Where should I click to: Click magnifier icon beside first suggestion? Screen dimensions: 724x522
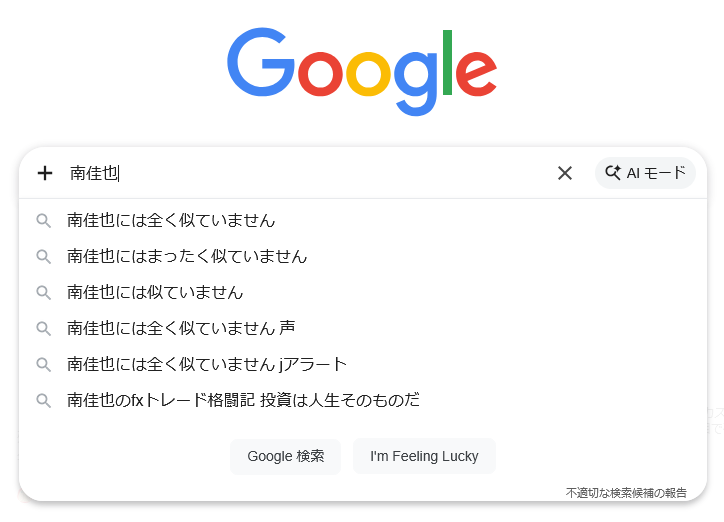pyautogui.click(x=44, y=221)
